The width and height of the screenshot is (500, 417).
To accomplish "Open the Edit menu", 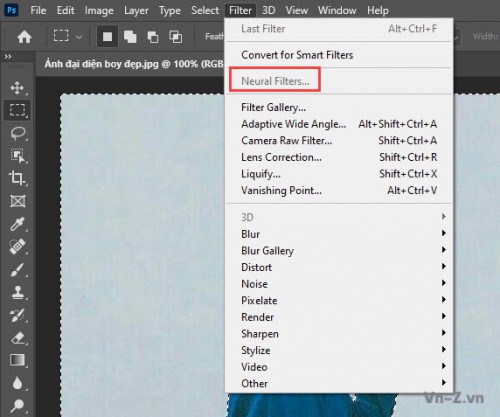I will [65, 10].
